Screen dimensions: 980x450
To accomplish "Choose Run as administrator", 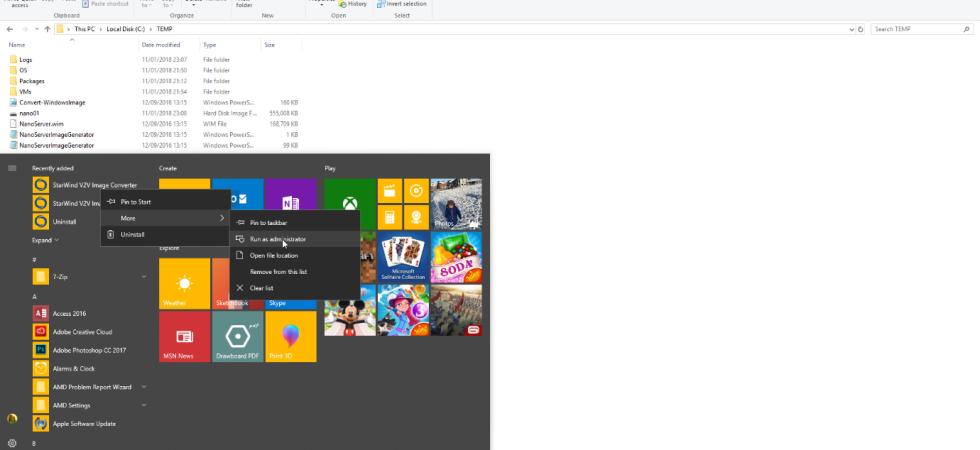I will pyautogui.click(x=295, y=239).
